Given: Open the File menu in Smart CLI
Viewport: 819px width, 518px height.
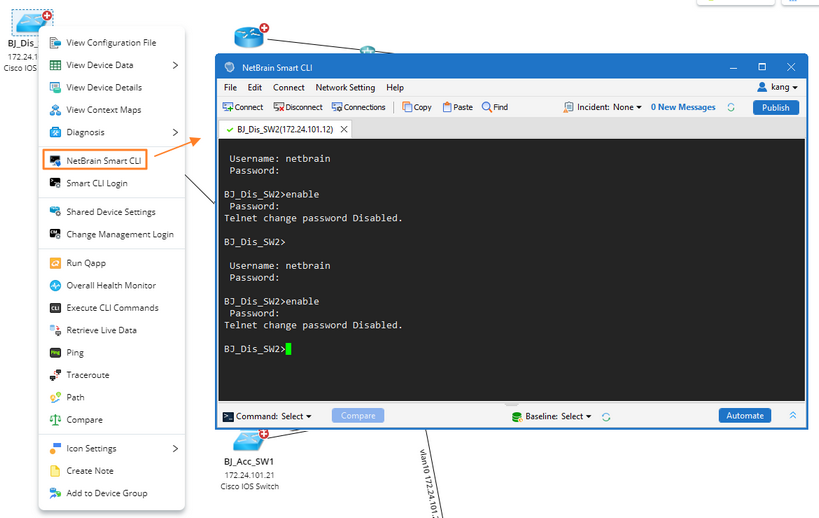Looking at the screenshot, I should point(230,88).
